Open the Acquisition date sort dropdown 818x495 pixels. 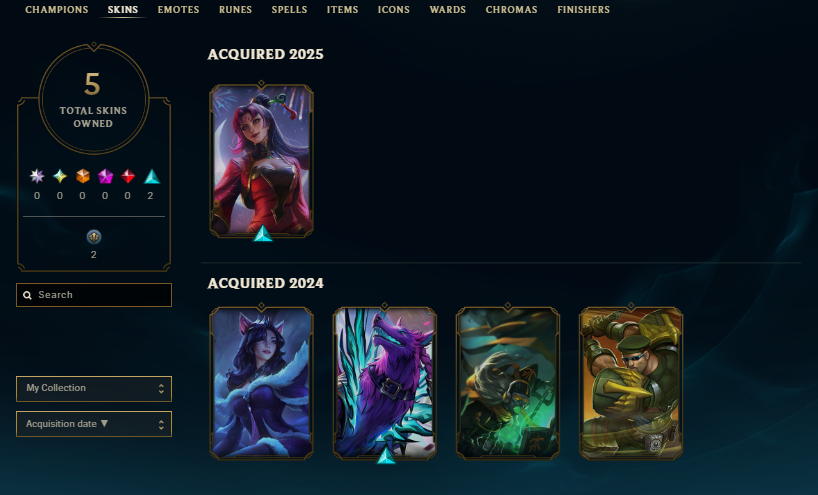click(94, 424)
